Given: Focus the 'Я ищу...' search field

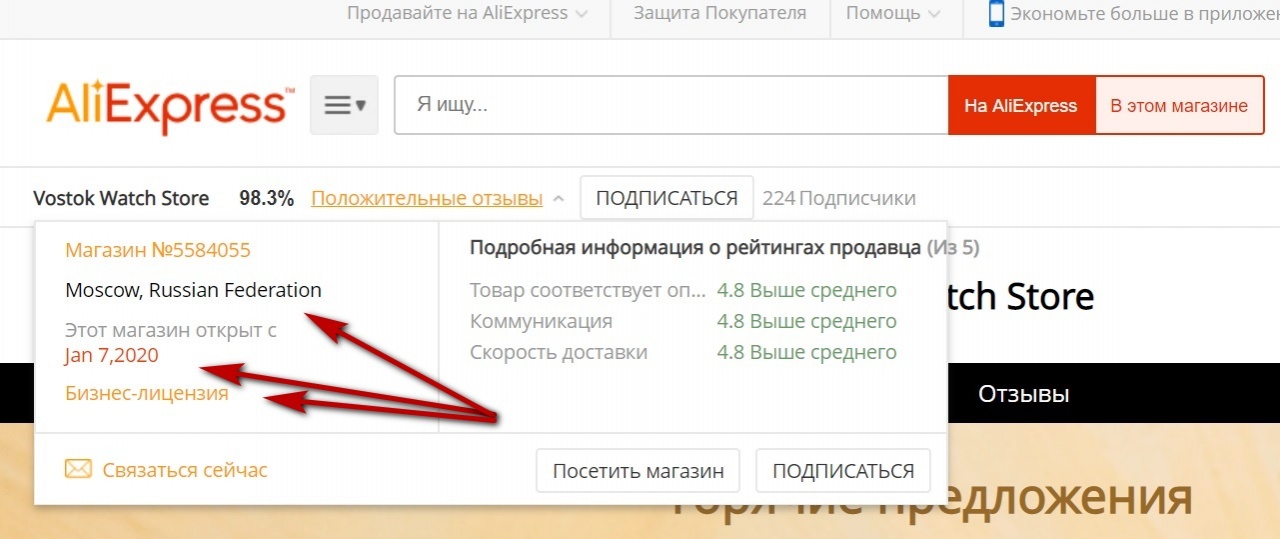Looking at the screenshot, I should [670, 105].
